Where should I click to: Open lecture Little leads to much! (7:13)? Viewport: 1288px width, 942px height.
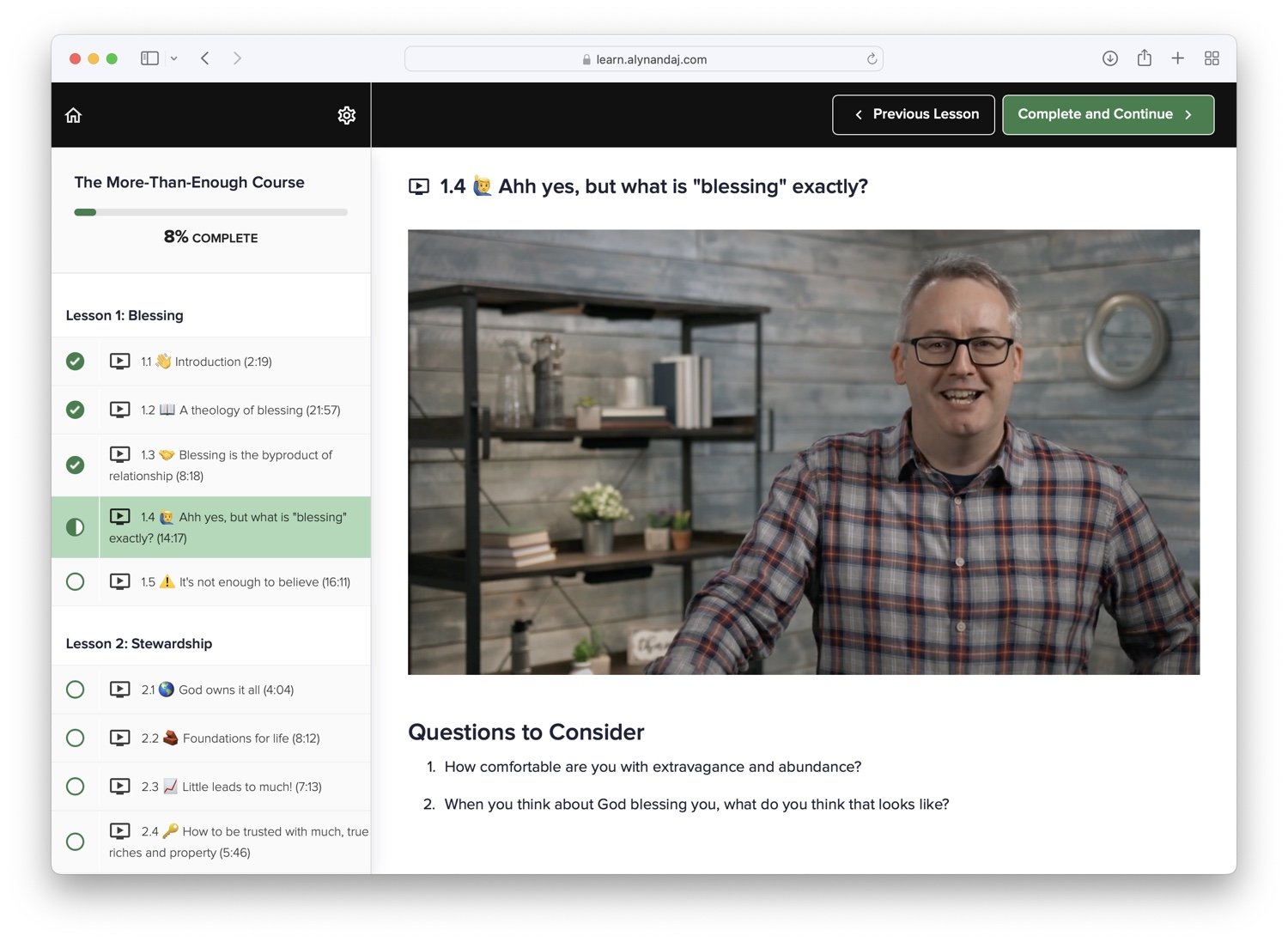point(211,786)
